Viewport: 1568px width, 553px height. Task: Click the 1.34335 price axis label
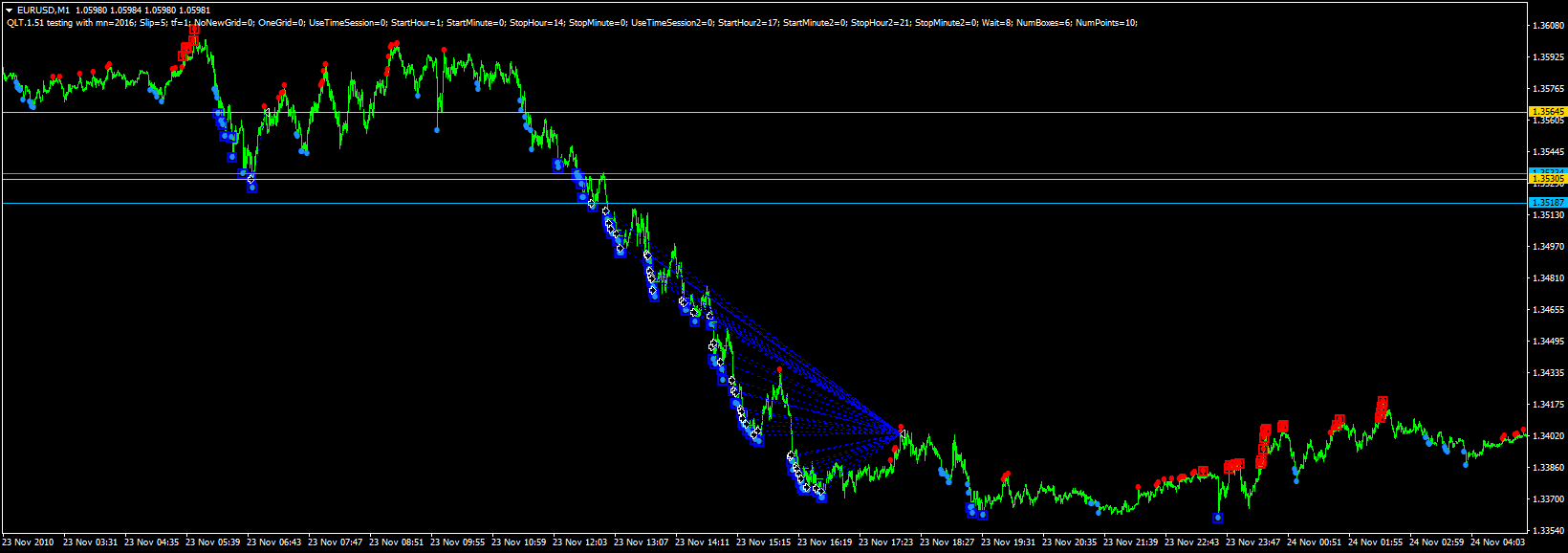(1549, 373)
